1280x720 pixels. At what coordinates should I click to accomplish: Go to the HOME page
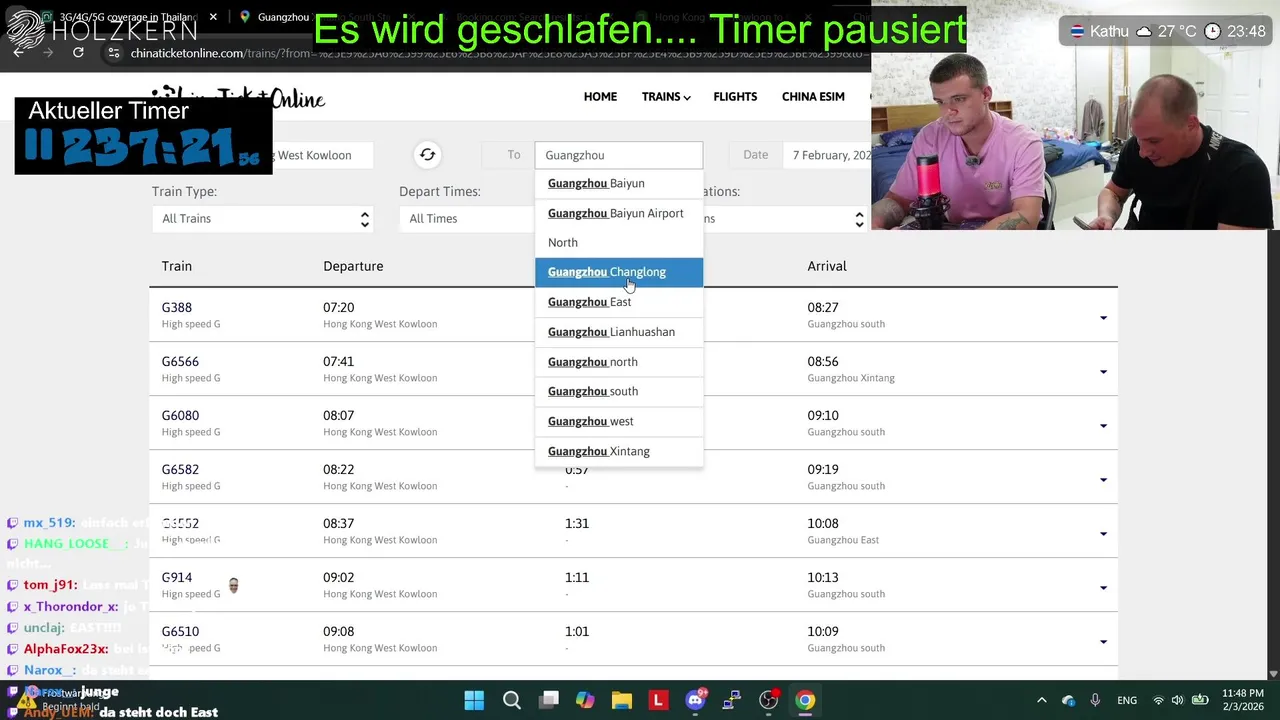coord(600,97)
